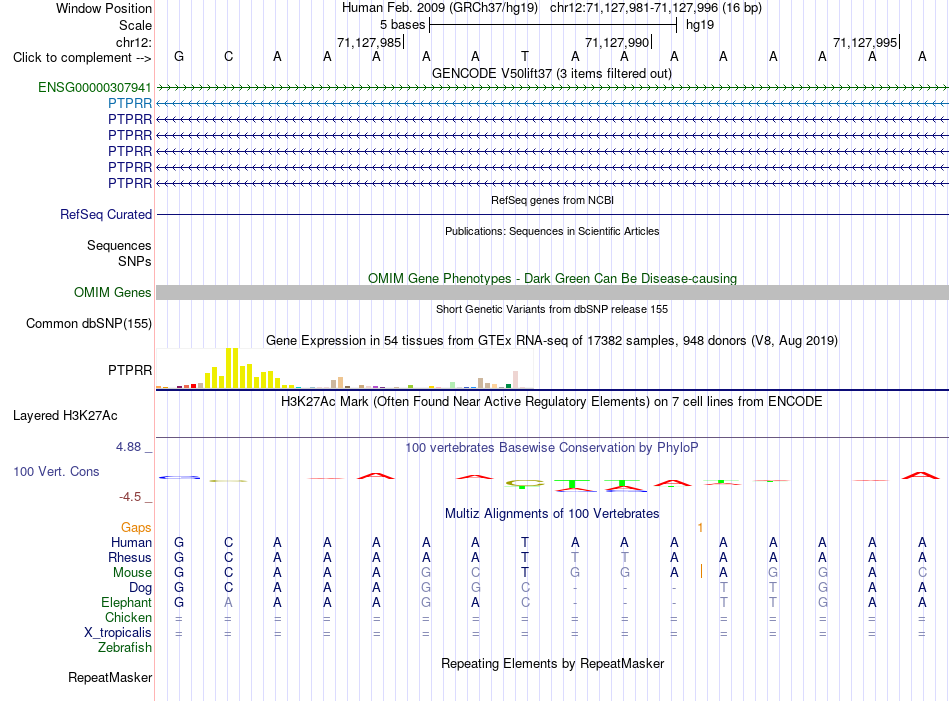Click the light blue PTPRR transcript label
The width and height of the screenshot is (950, 701).
130,103
